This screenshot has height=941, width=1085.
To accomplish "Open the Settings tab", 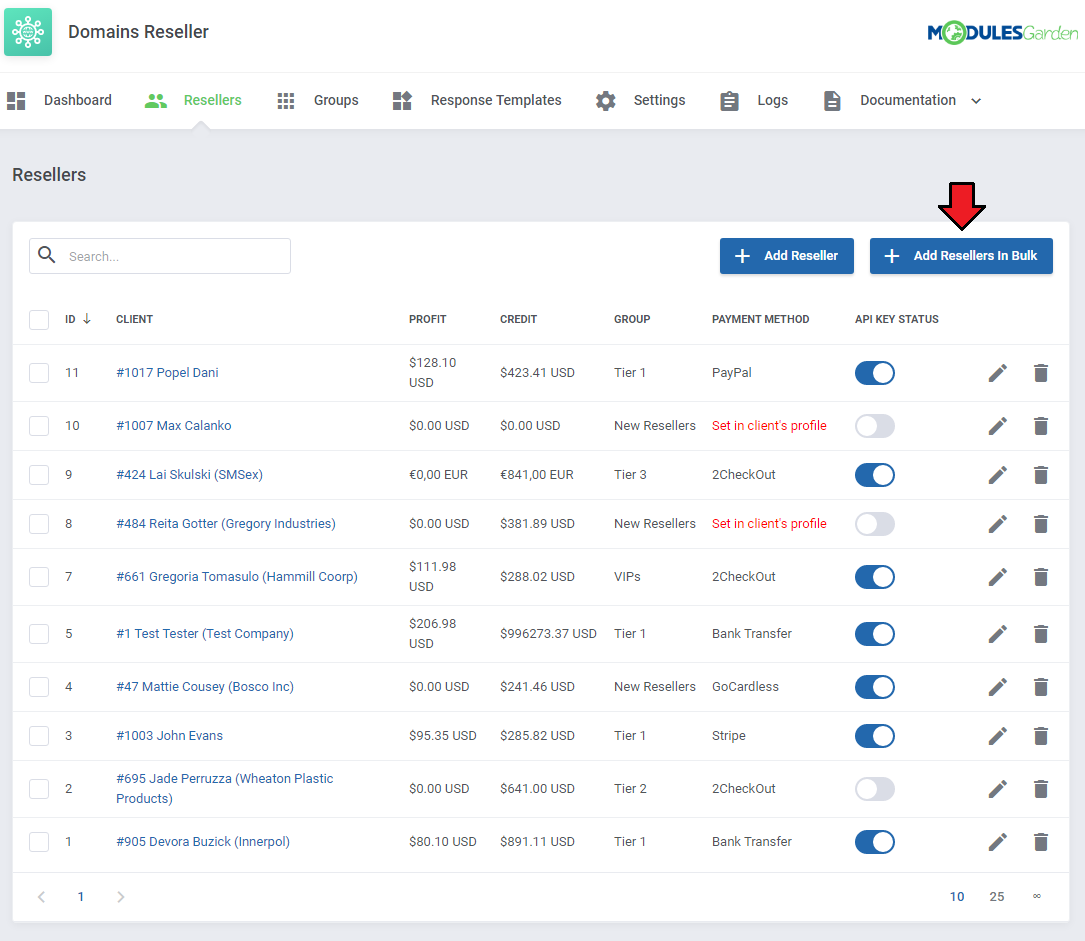I will click(x=640, y=101).
